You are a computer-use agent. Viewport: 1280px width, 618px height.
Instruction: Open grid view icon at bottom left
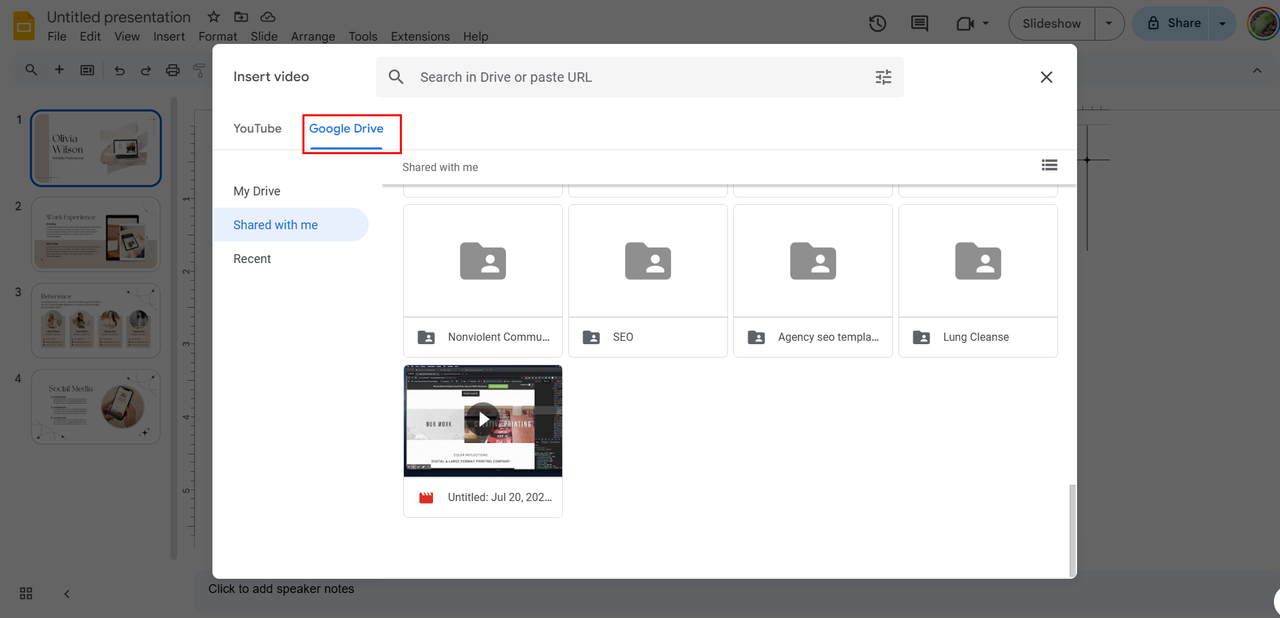(26, 593)
